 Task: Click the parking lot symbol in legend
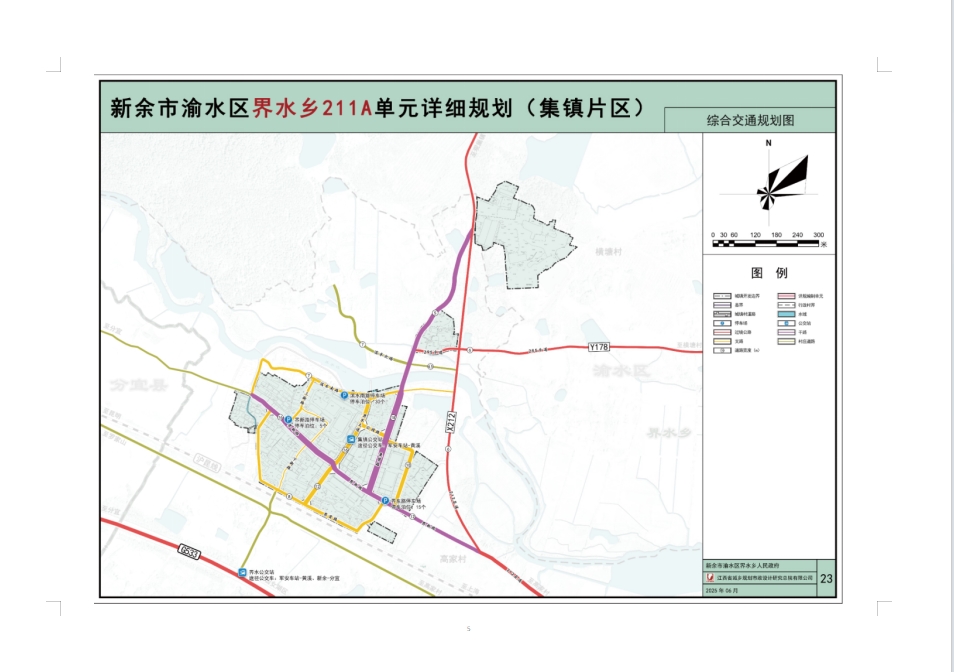pyautogui.click(x=720, y=323)
